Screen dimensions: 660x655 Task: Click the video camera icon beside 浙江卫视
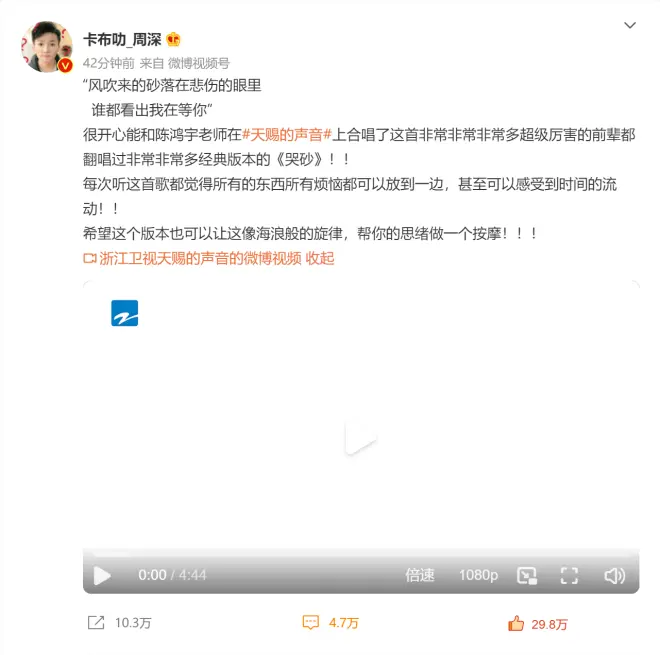pos(90,258)
